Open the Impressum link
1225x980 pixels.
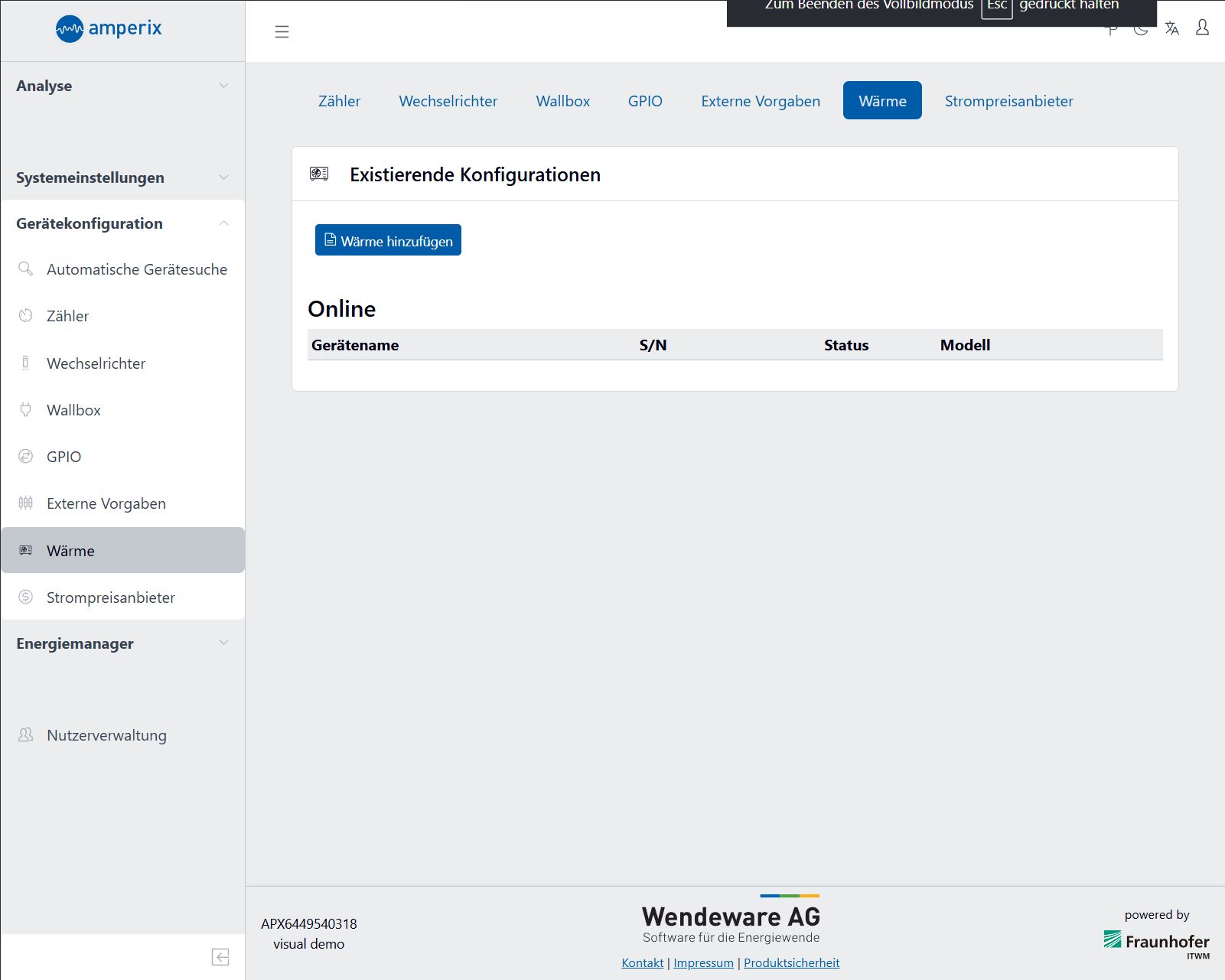(x=703, y=962)
